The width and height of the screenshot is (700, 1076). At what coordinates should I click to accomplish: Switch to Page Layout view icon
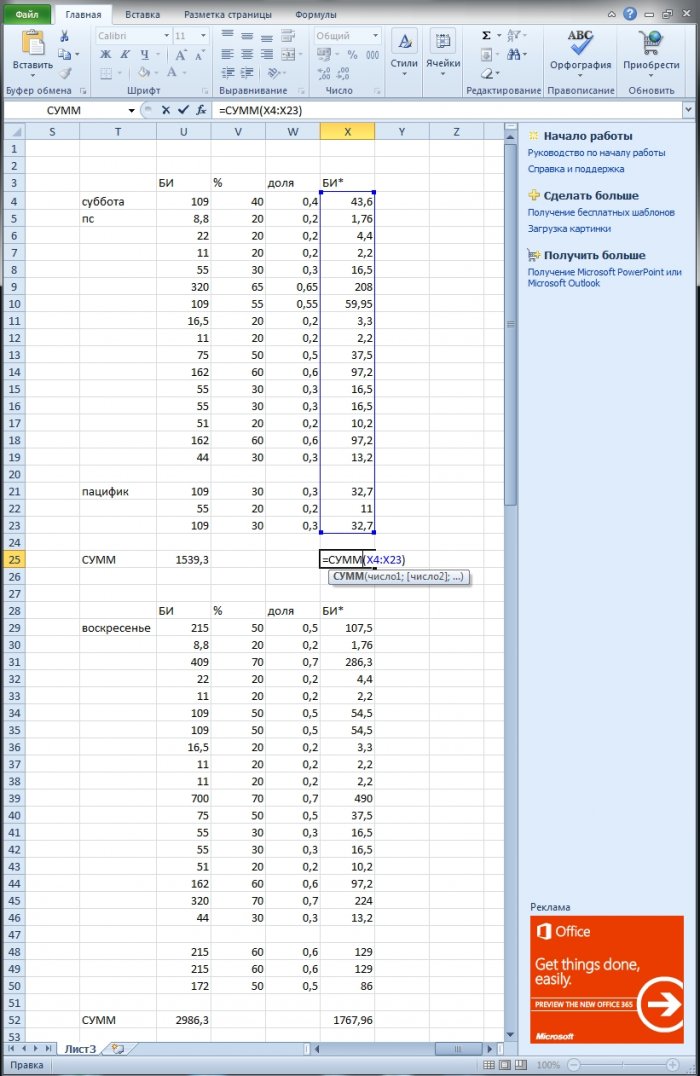click(x=504, y=1065)
